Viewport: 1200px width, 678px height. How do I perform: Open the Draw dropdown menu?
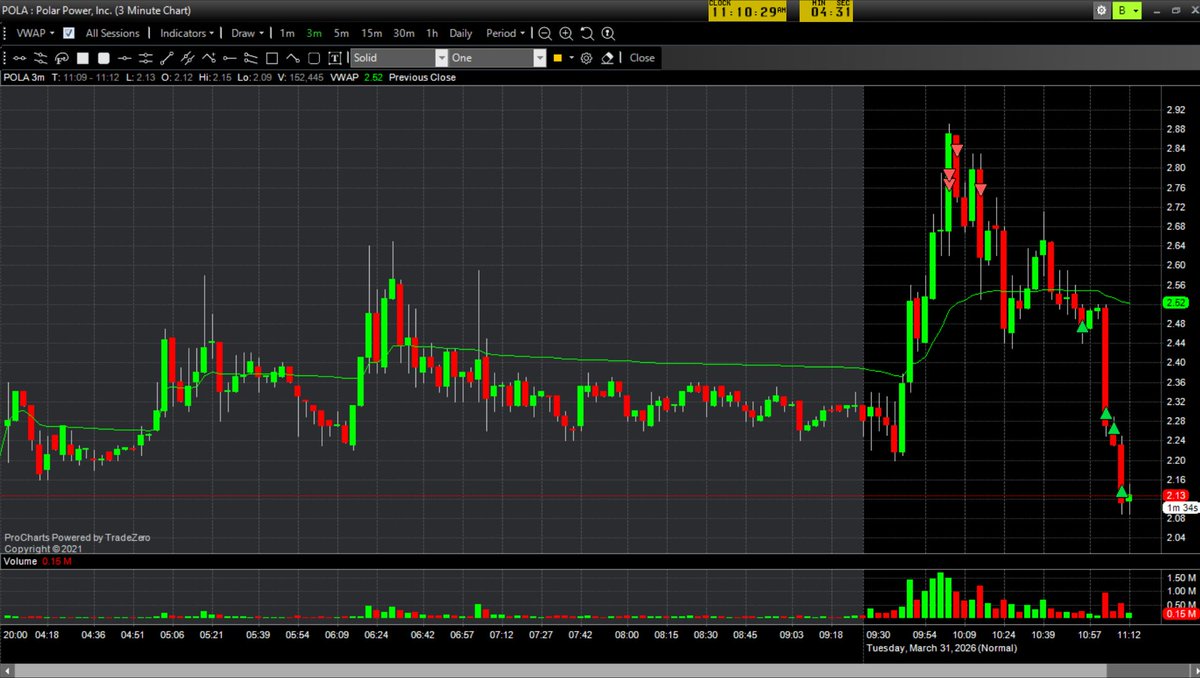click(247, 33)
